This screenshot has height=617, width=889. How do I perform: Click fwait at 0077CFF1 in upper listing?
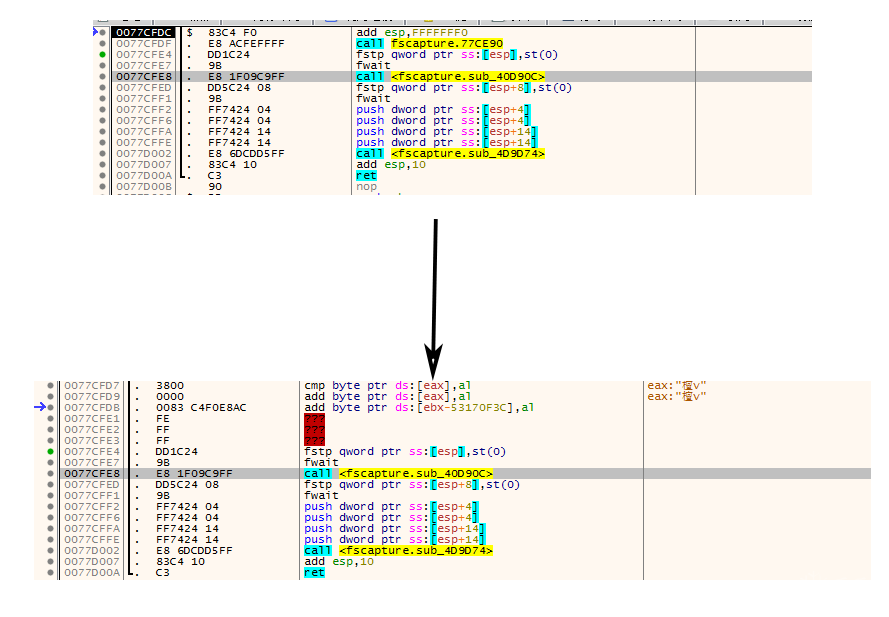pyautogui.click(x=373, y=99)
